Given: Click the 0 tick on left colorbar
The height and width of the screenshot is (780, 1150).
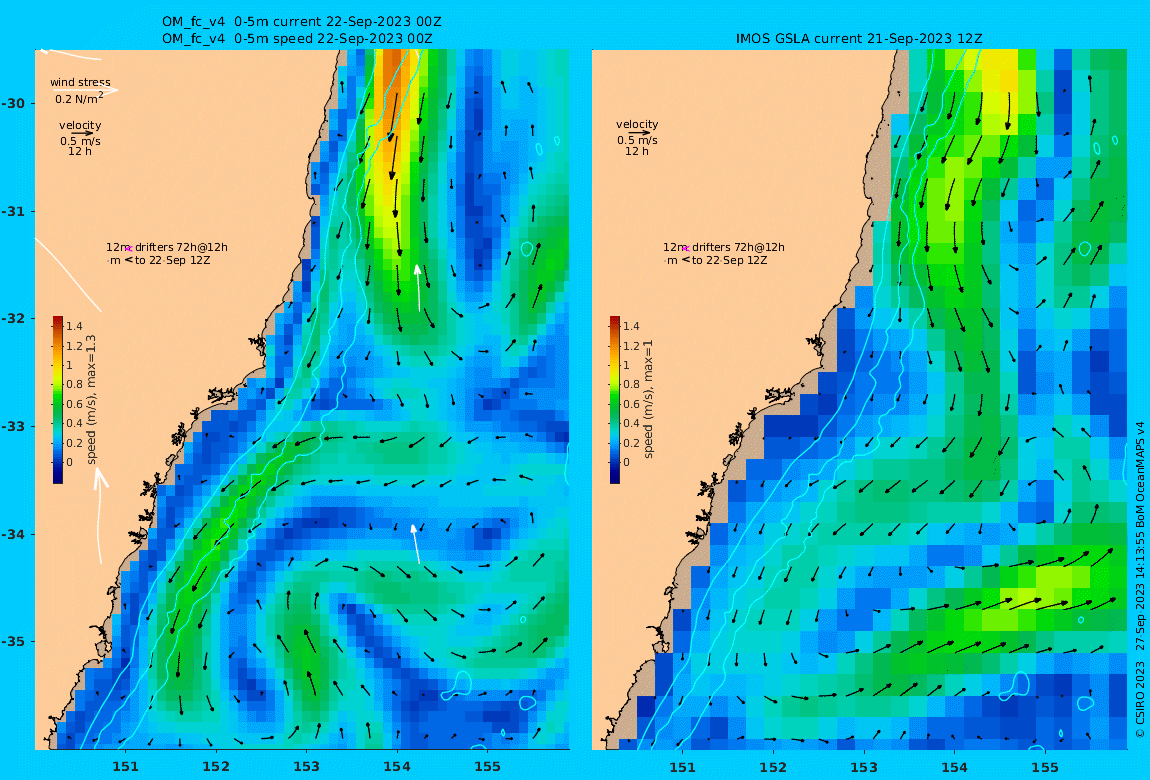Looking at the screenshot, I should tap(70, 462).
